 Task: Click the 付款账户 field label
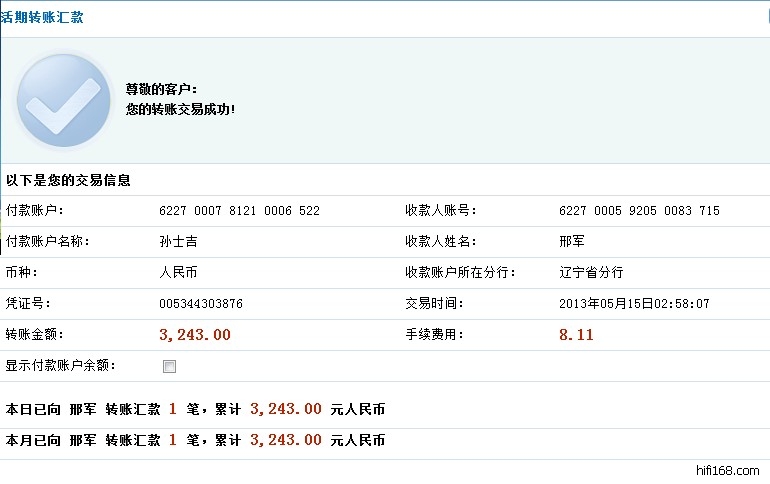[35, 211]
